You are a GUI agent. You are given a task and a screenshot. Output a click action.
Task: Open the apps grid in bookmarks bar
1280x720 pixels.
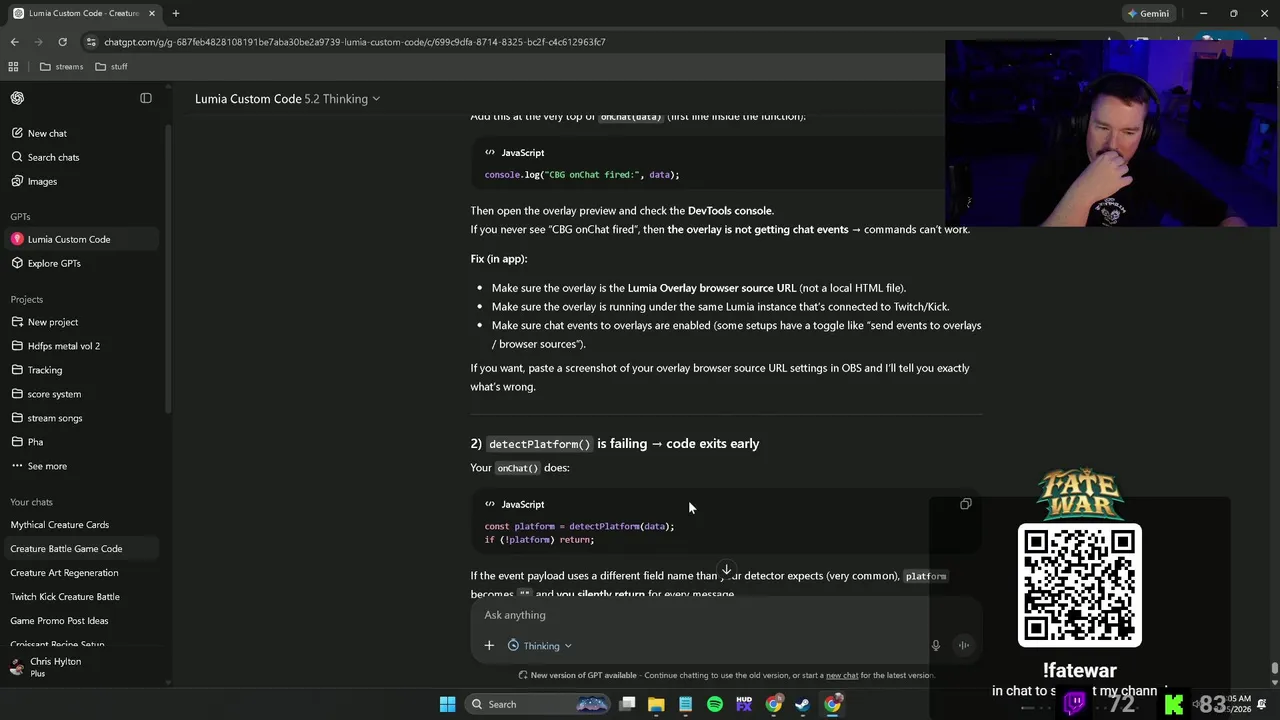[x=13, y=67]
